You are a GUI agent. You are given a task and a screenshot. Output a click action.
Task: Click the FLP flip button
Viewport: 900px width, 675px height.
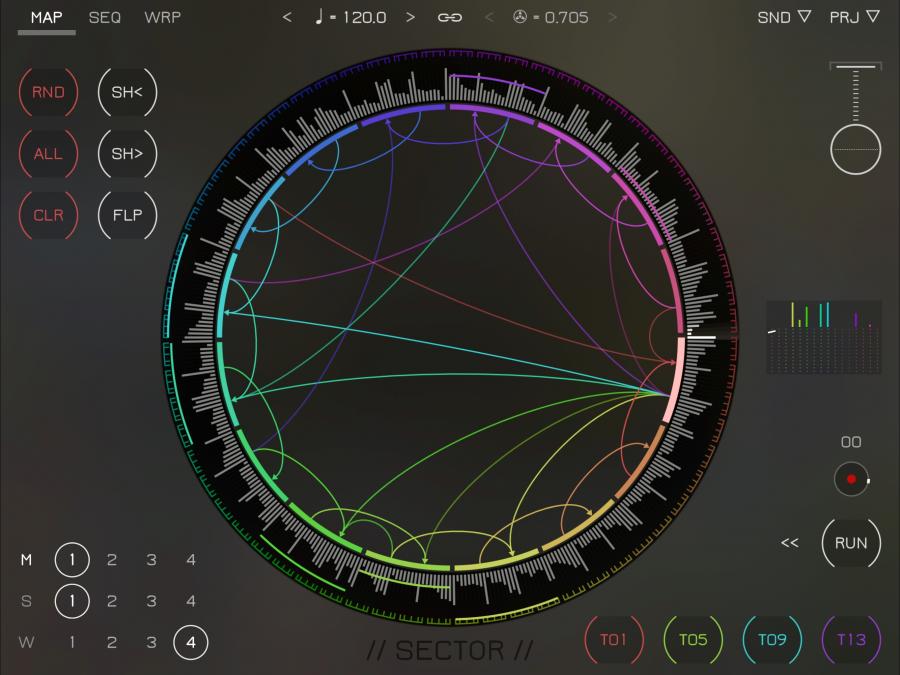tap(127, 215)
